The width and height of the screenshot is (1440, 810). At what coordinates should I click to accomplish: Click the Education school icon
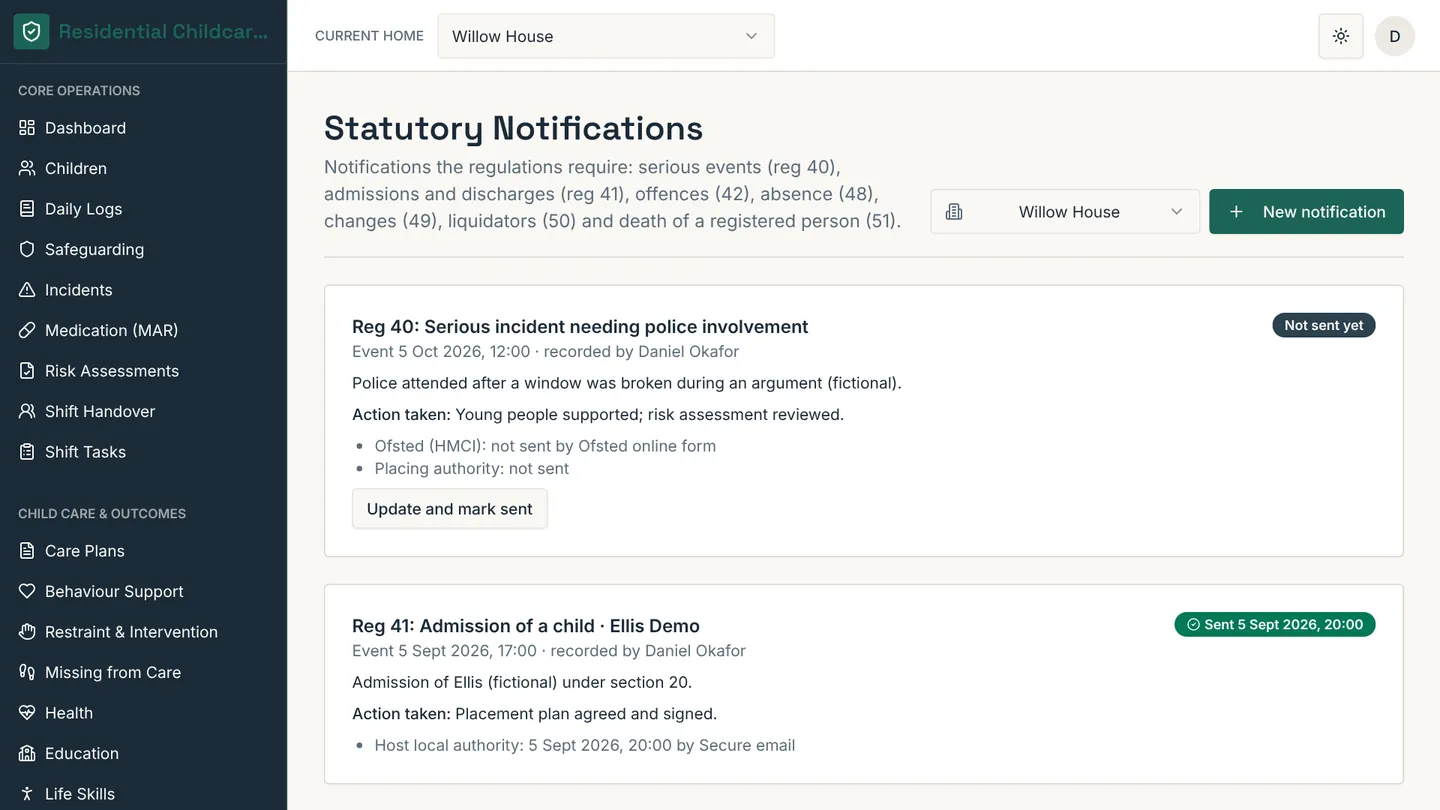[27, 753]
